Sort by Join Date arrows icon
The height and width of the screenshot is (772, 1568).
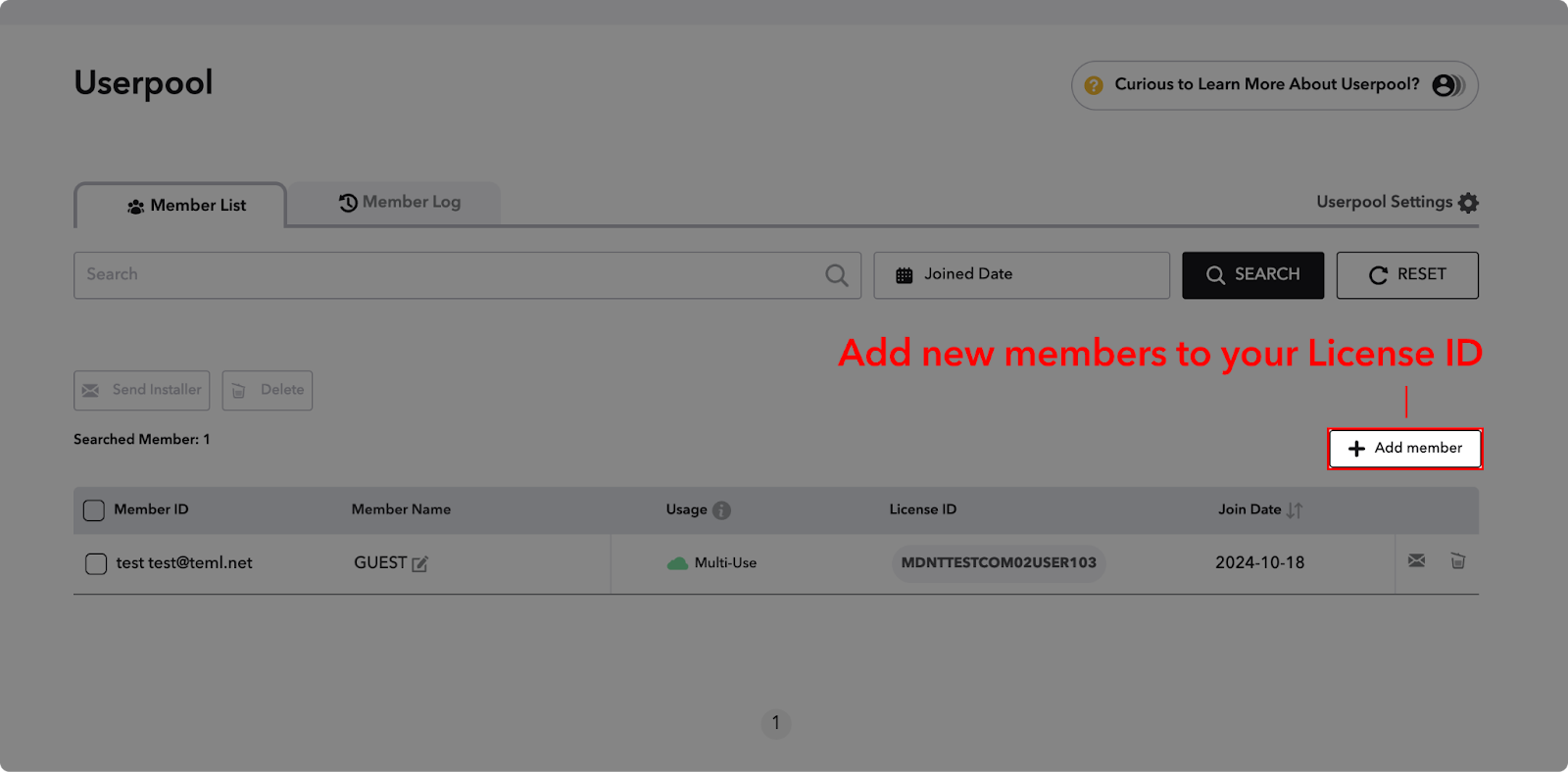point(1295,510)
